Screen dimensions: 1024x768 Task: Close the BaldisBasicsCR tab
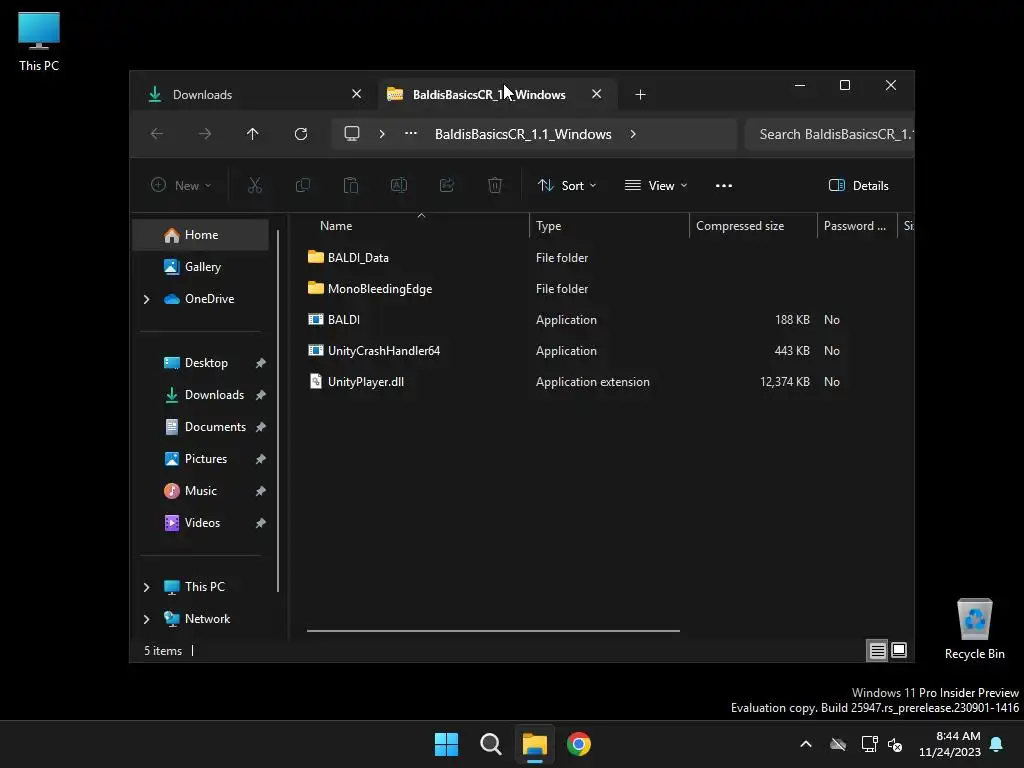point(596,94)
